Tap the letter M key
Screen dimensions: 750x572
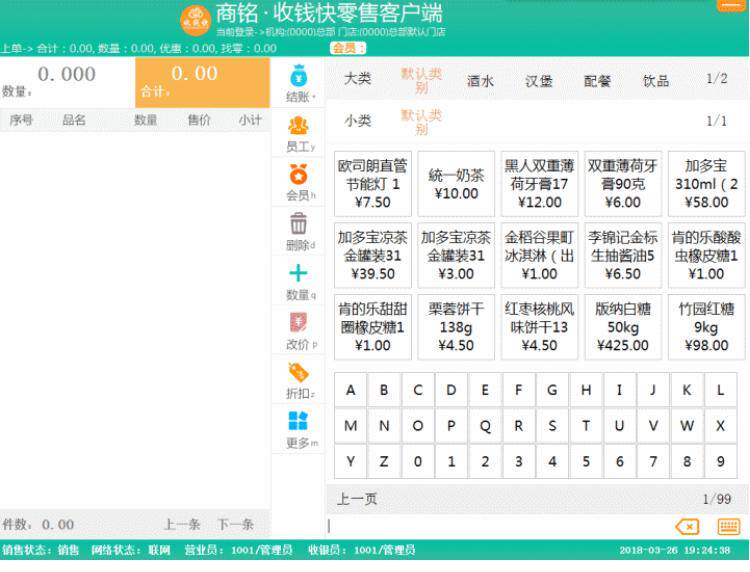click(351, 426)
